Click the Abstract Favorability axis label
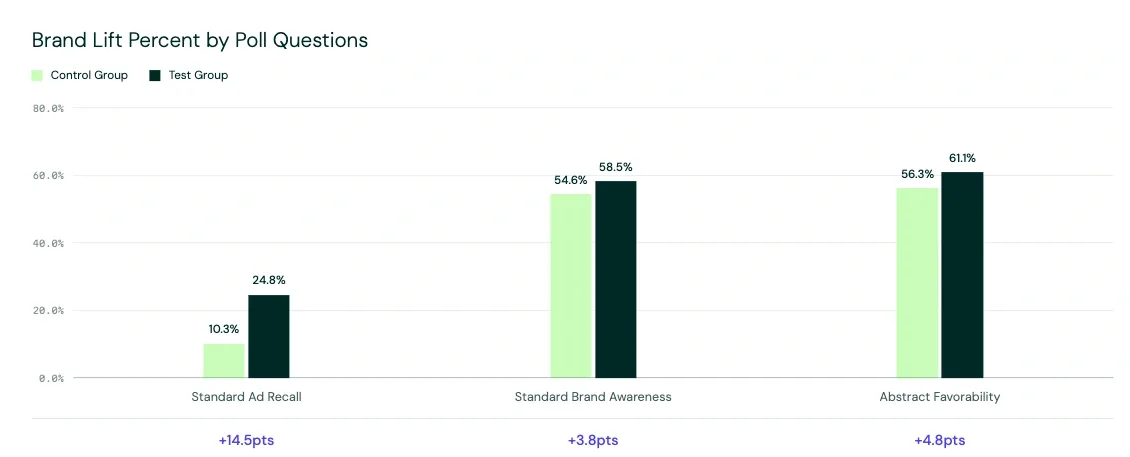 [940, 397]
